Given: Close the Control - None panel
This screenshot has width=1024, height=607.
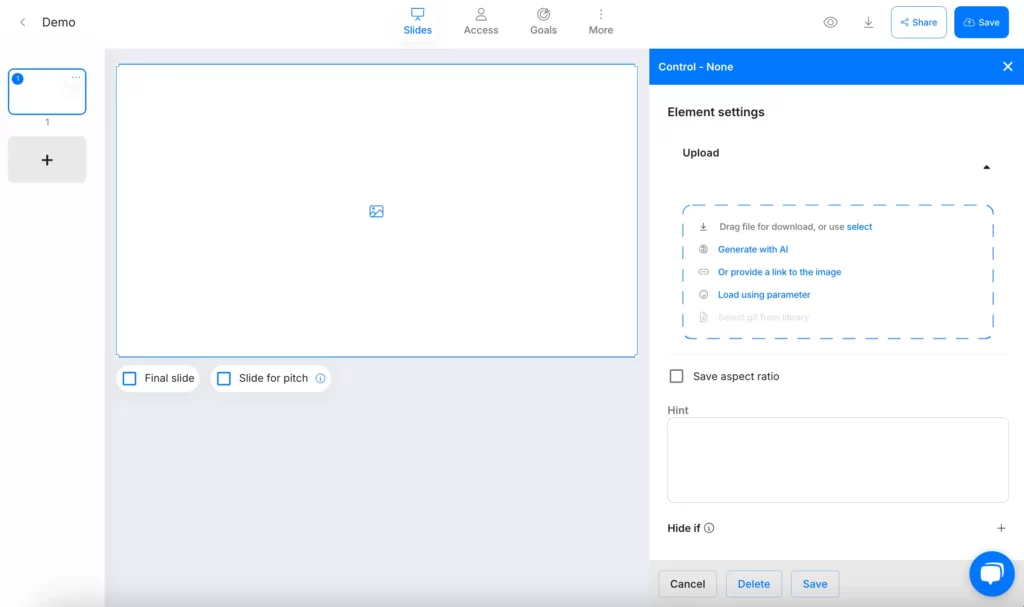Looking at the screenshot, I should (1007, 67).
